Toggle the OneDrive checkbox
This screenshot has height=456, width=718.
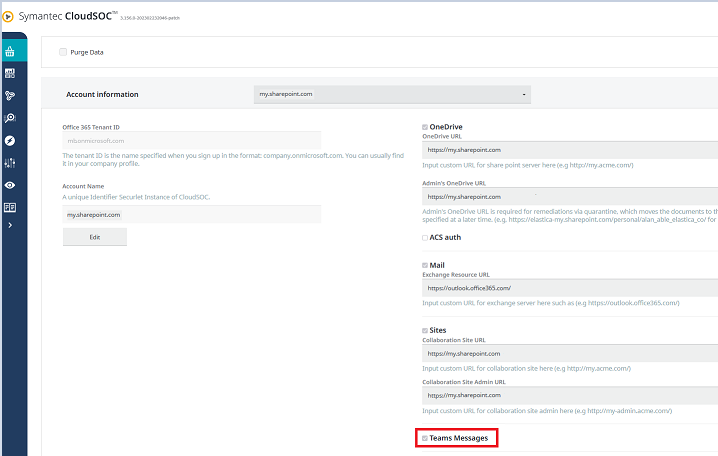(x=425, y=127)
